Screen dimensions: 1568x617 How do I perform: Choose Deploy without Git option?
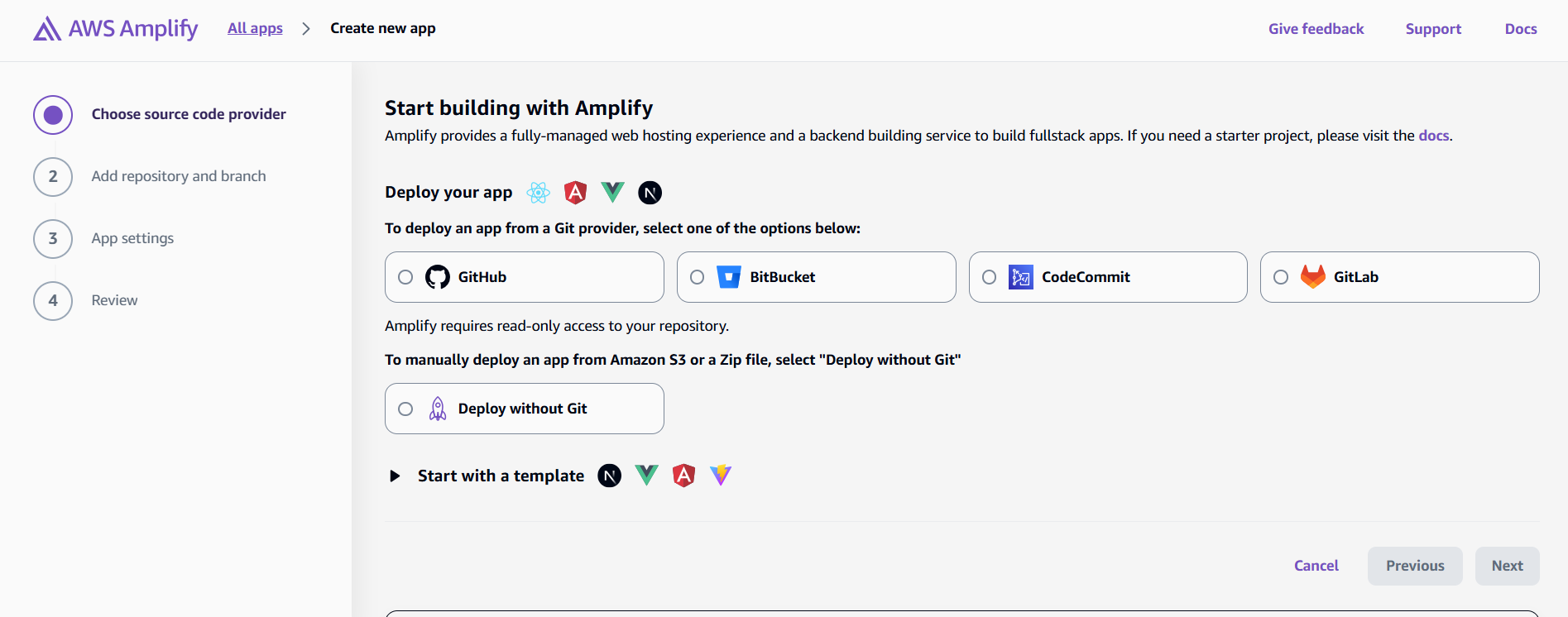coord(405,408)
